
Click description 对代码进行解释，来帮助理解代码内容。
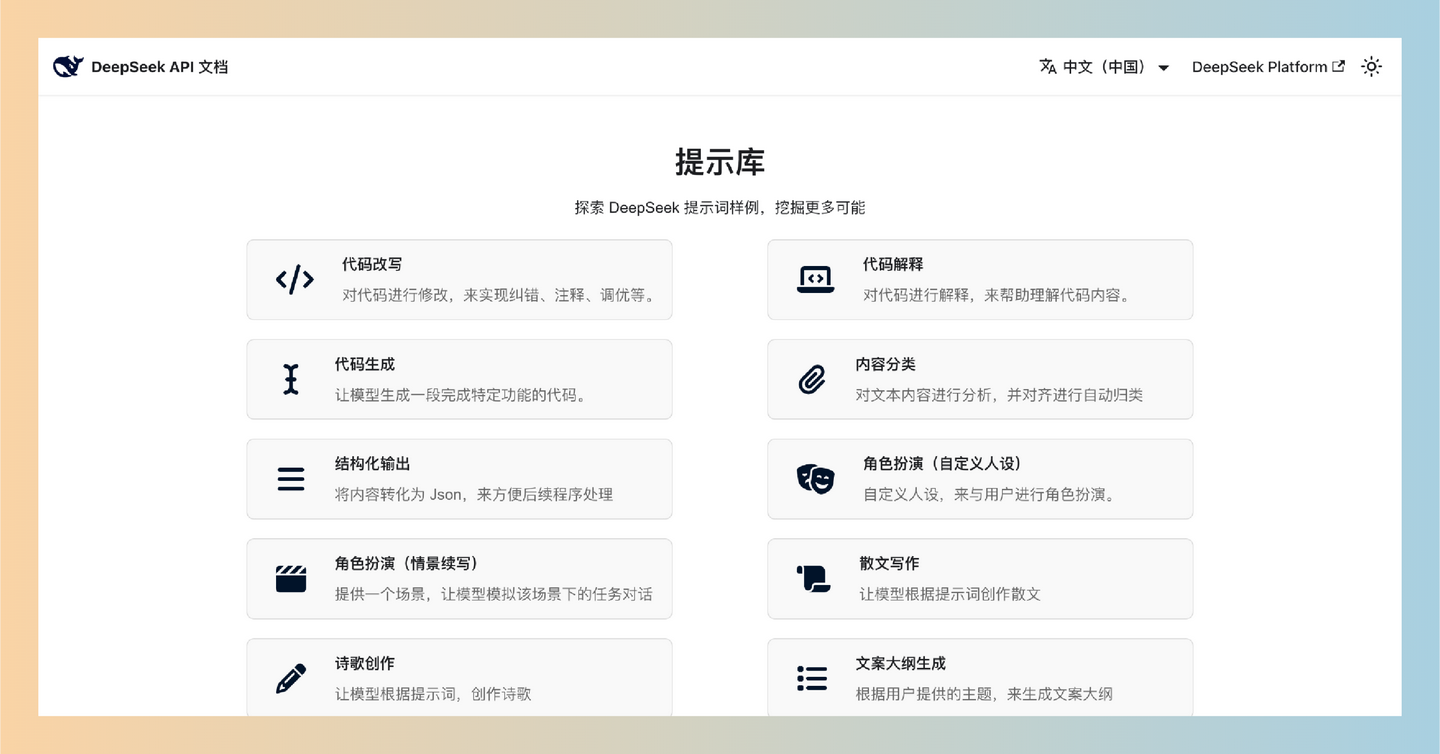998,295
